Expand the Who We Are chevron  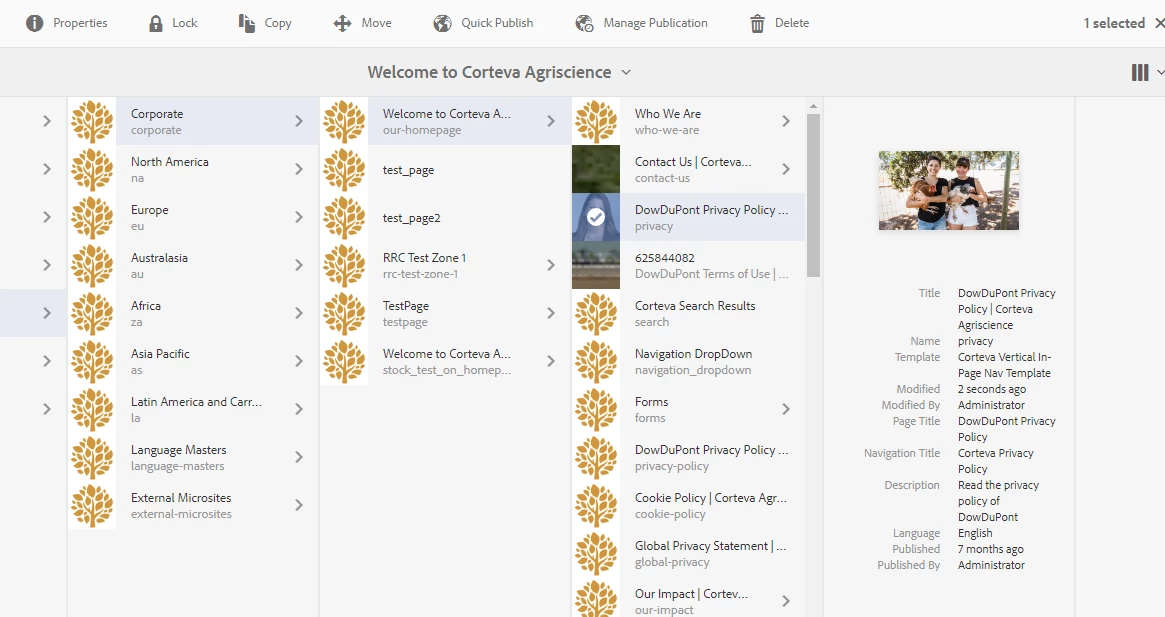(785, 121)
